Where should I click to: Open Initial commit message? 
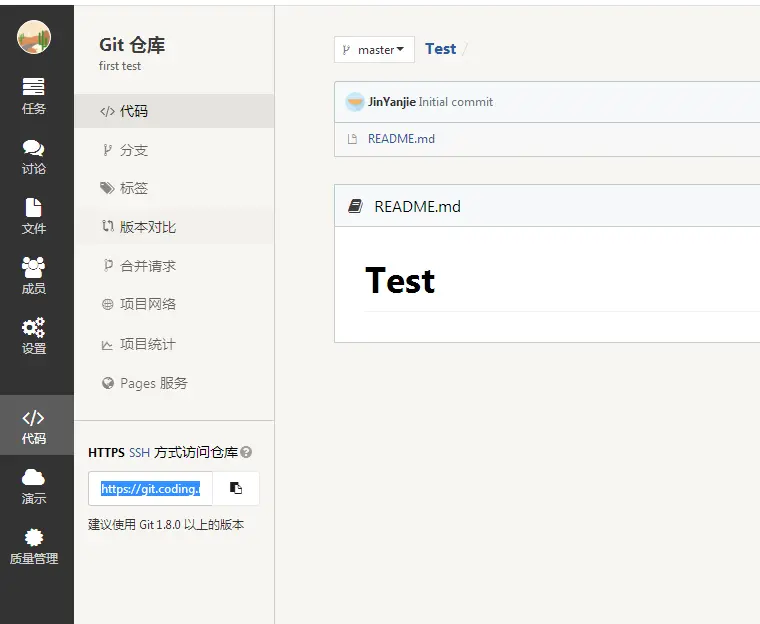pyautogui.click(x=456, y=102)
